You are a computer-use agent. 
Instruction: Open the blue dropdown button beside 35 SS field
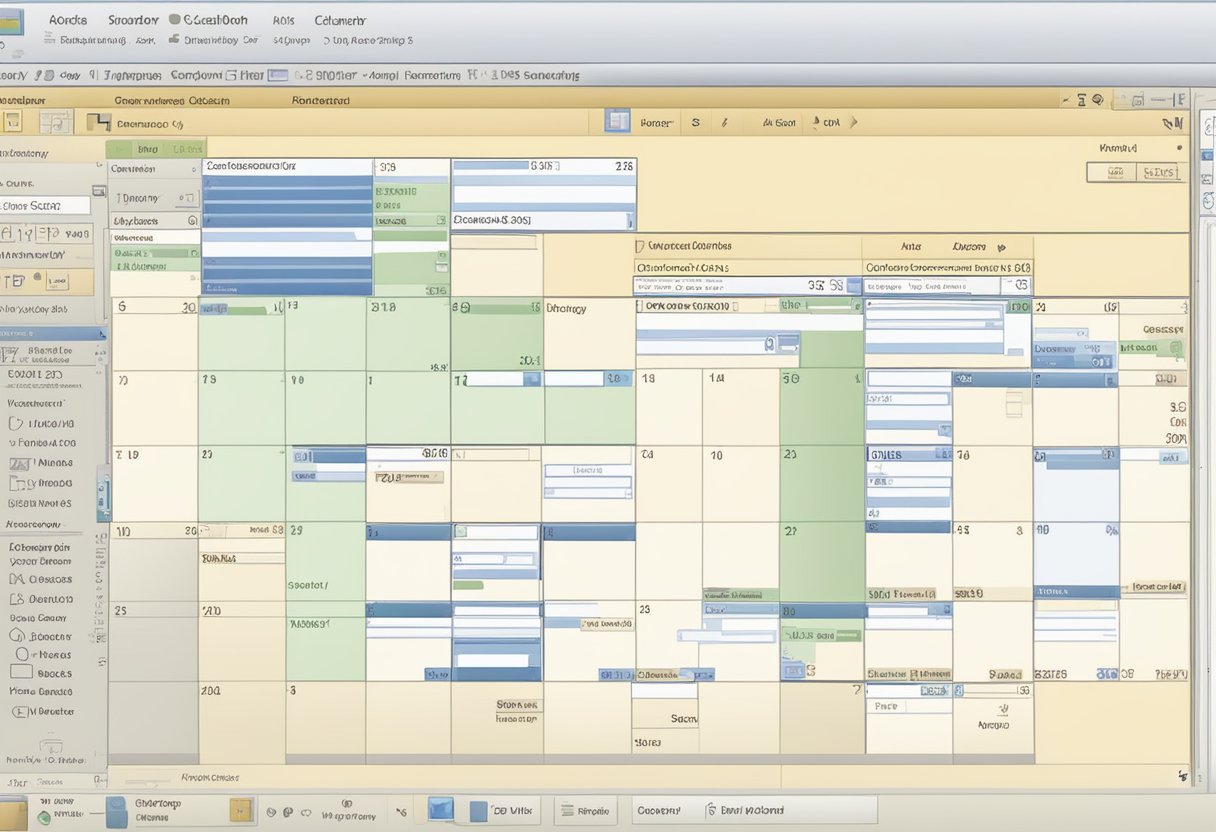tap(853, 286)
